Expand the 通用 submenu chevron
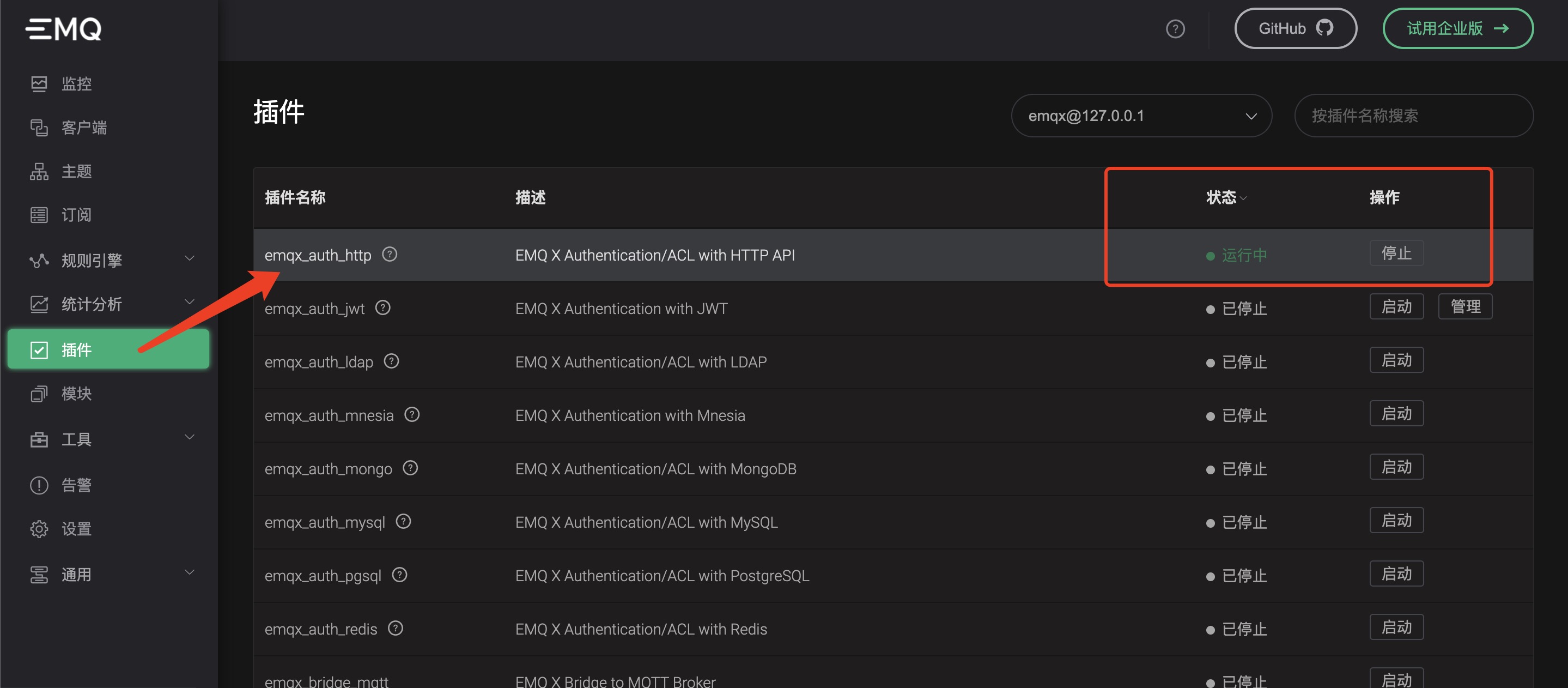1568x688 pixels. point(189,572)
